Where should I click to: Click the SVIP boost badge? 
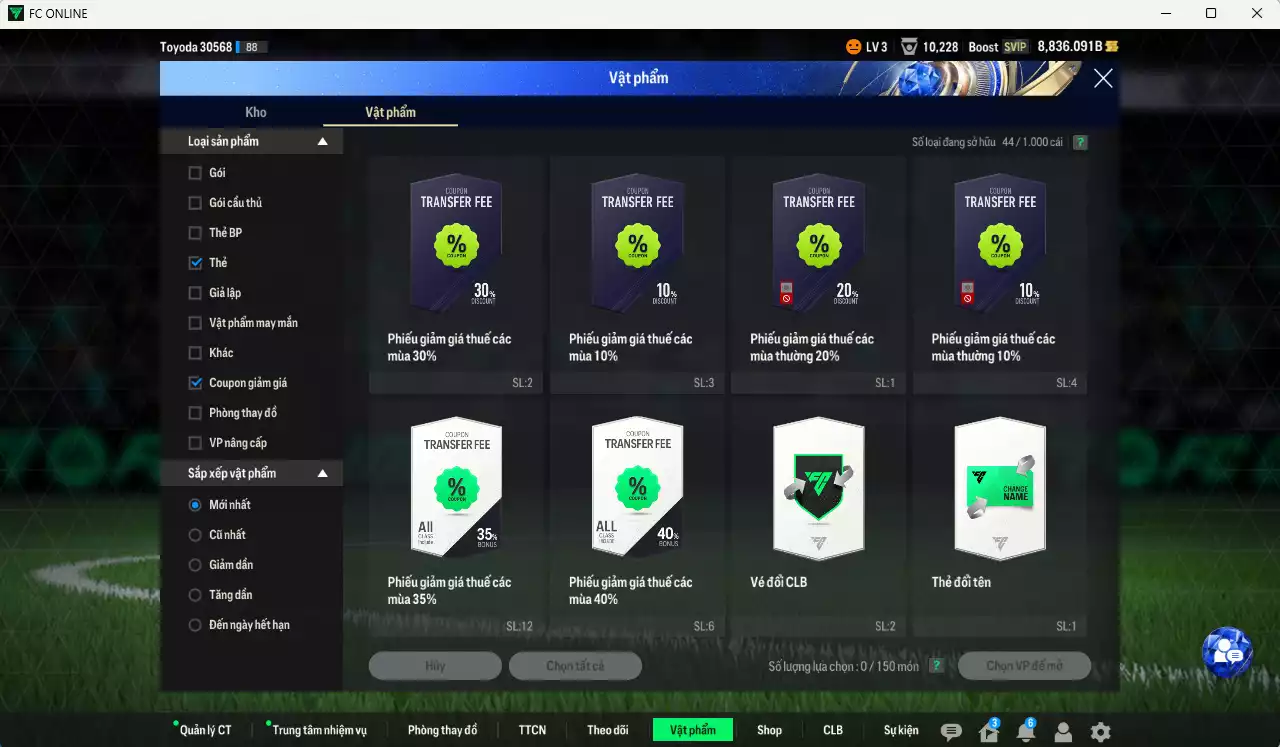1014,46
